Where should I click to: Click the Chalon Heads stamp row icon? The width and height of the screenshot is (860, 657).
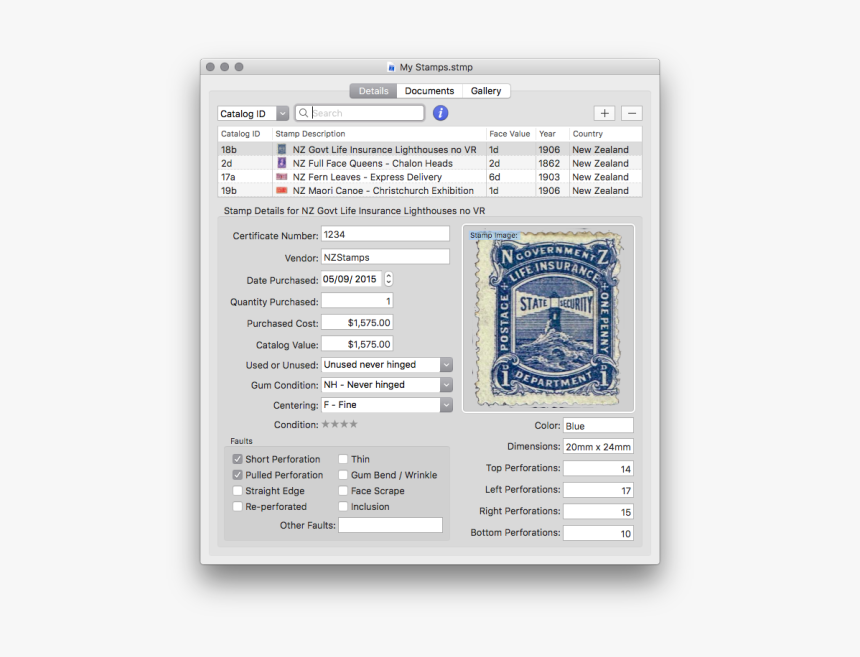point(282,163)
